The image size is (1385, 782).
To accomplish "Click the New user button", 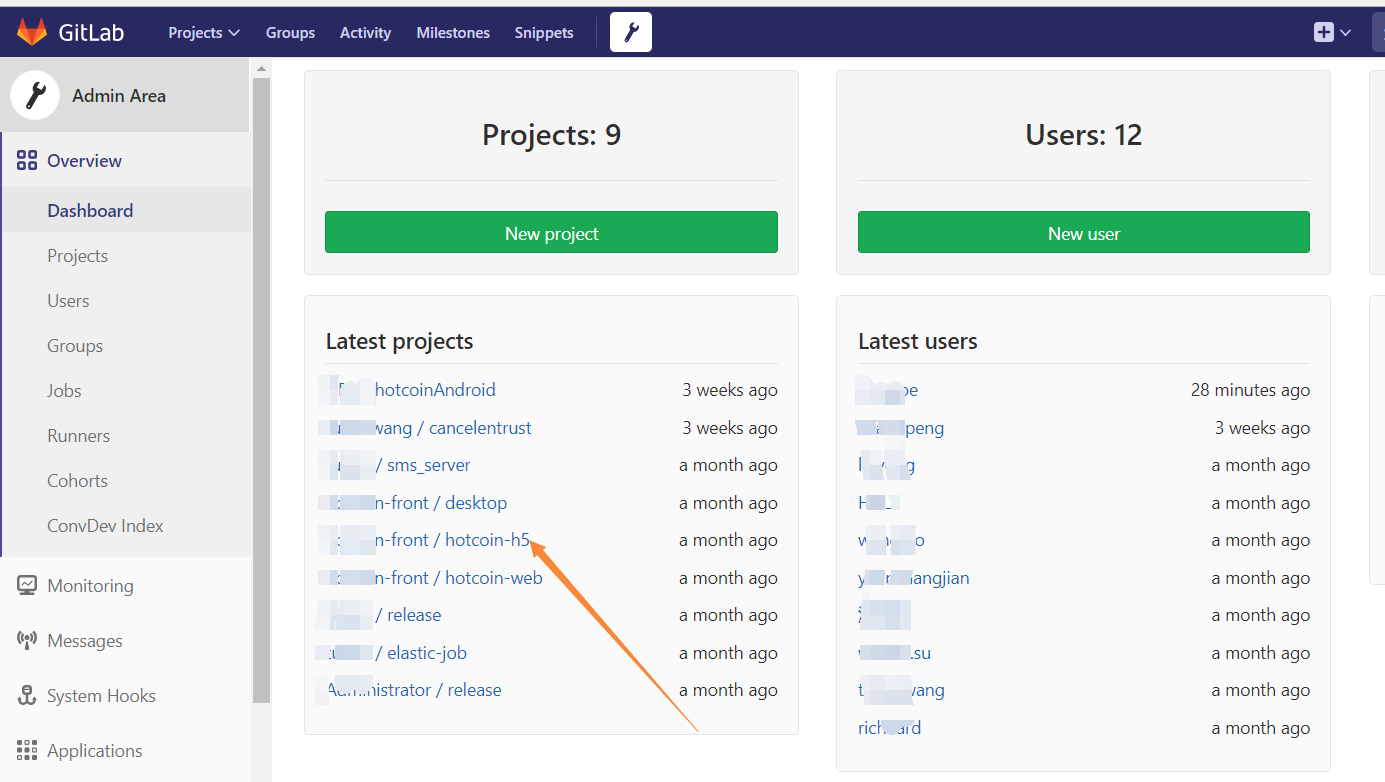I will [1084, 232].
